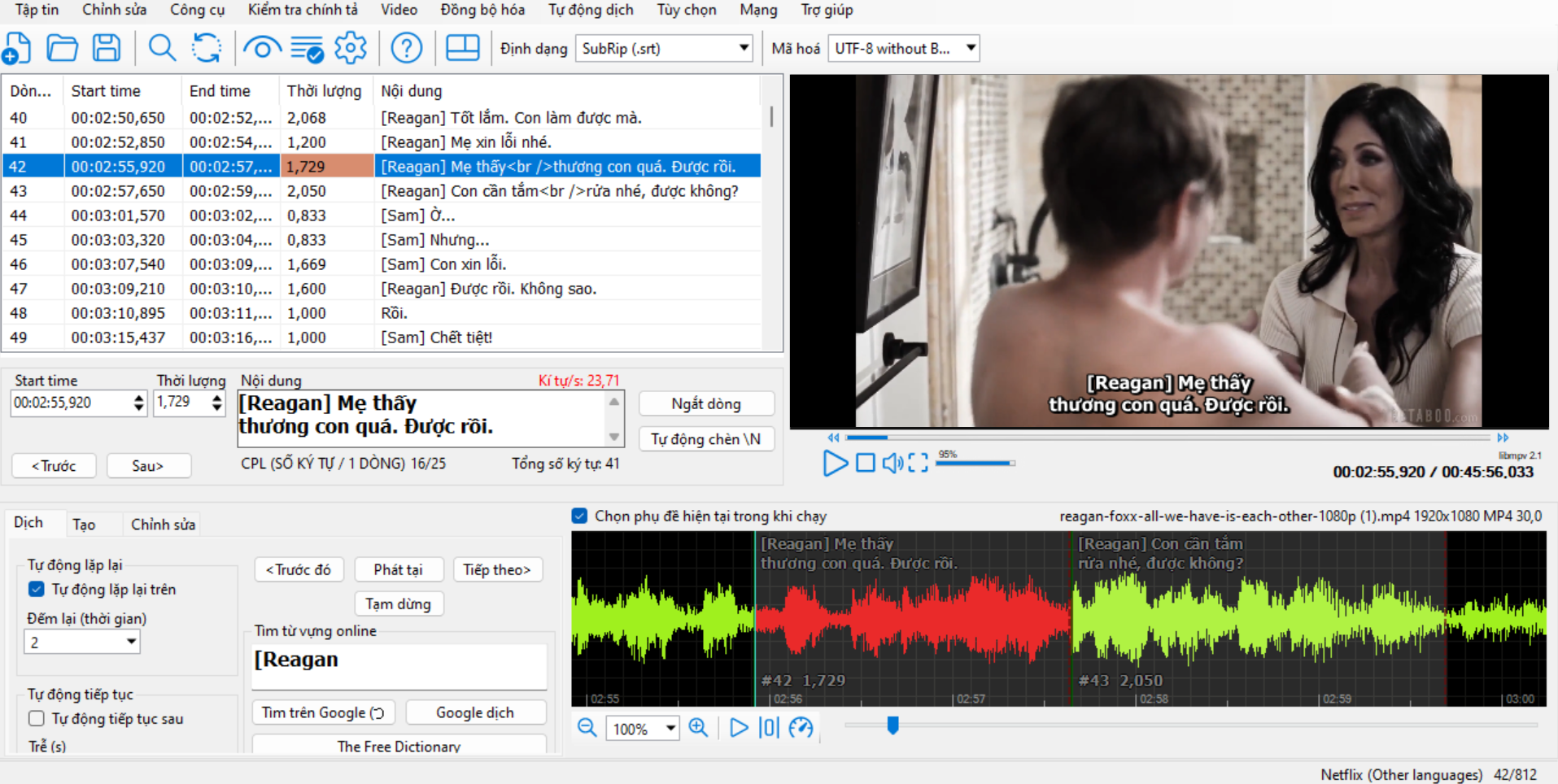Play the video with the play triangle
Image resolution: width=1558 pixels, height=784 pixels.
(835, 463)
